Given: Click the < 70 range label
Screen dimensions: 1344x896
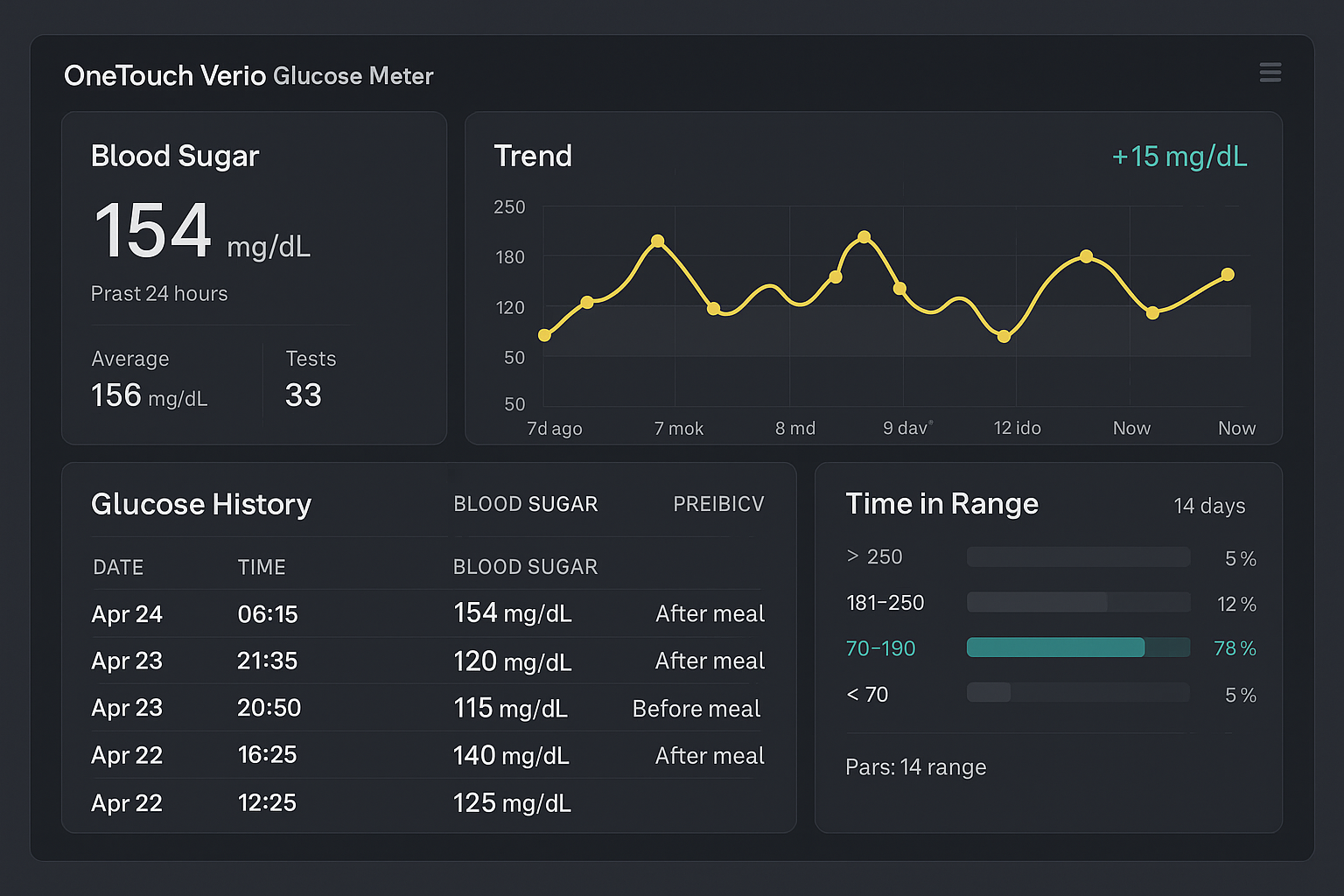Looking at the screenshot, I should 867,694.
